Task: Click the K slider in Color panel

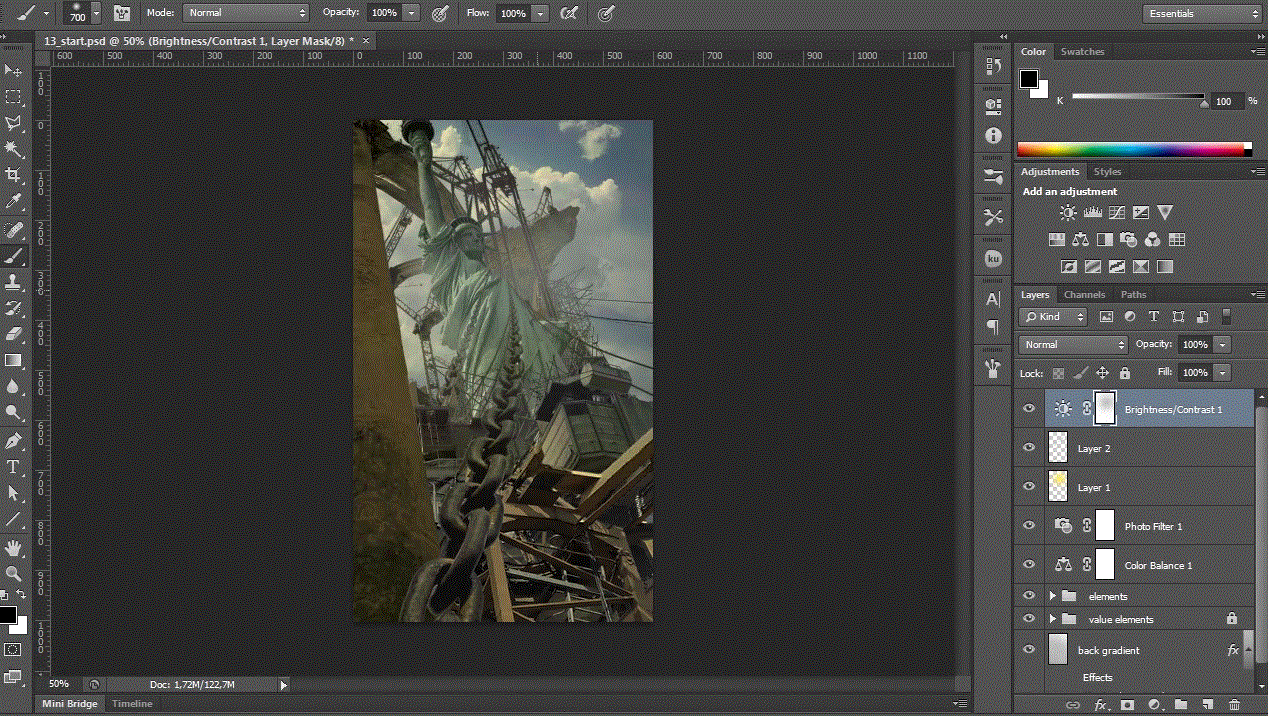Action: click(1138, 98)
